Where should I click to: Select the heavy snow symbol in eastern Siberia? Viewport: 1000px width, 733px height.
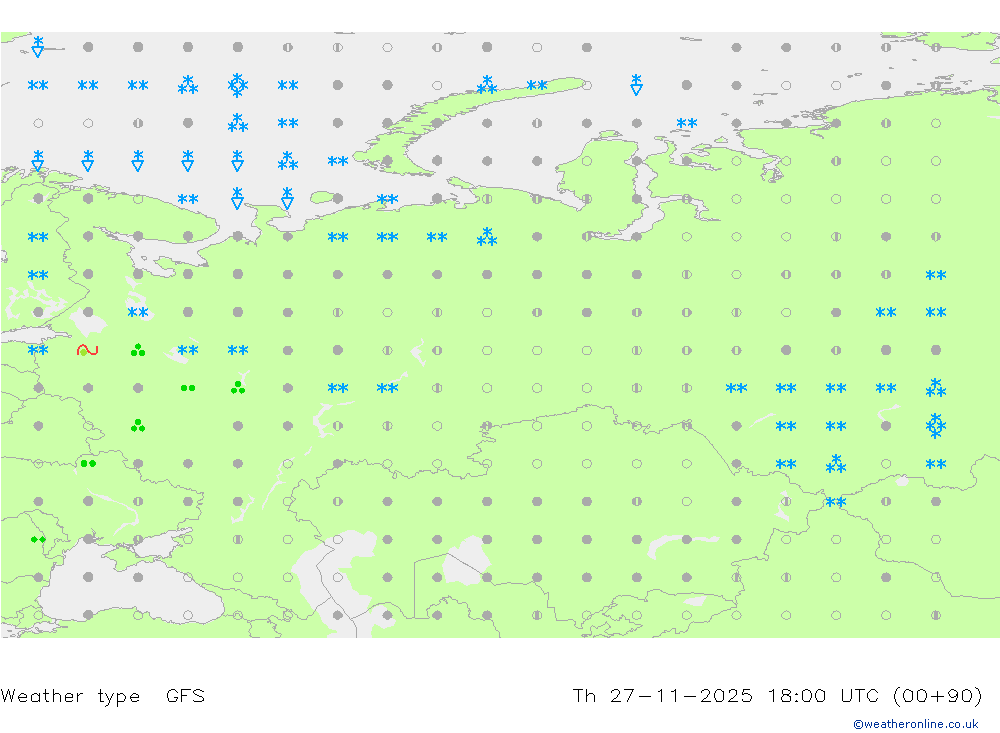[x=936, y=426]
